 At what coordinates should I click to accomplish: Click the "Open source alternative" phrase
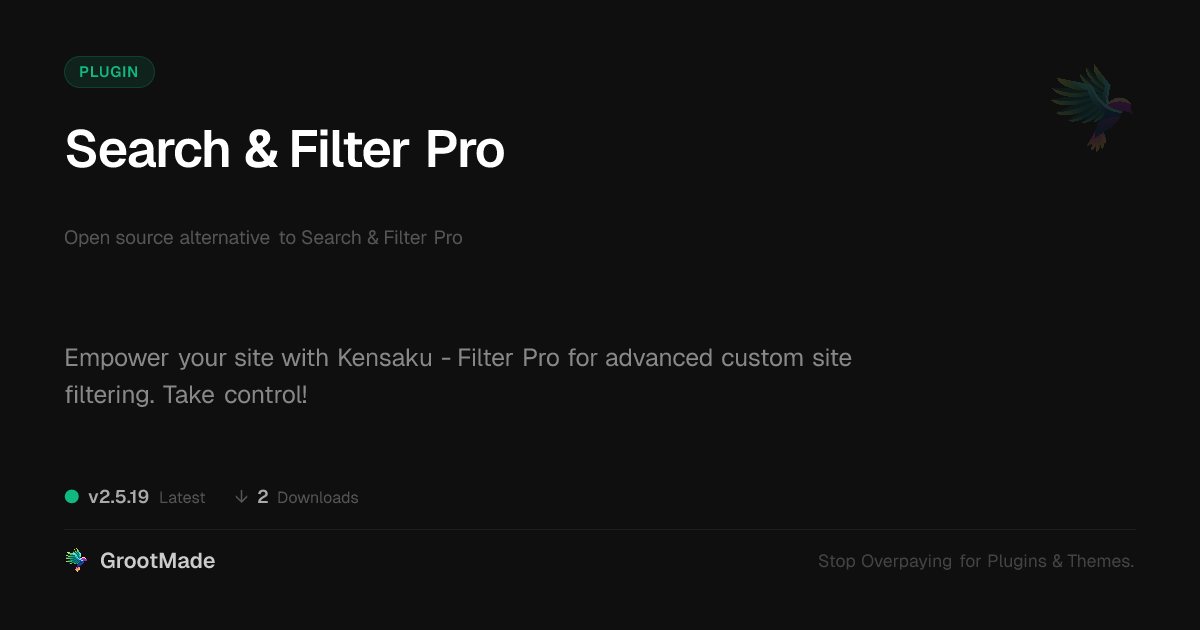pos(167,238)
